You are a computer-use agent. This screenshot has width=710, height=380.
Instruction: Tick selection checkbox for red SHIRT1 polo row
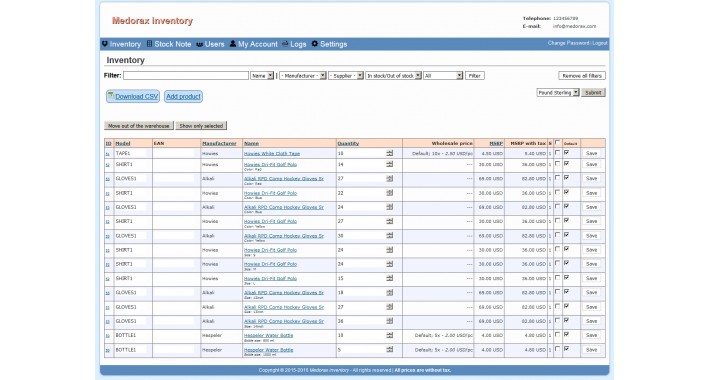[557, 164]
